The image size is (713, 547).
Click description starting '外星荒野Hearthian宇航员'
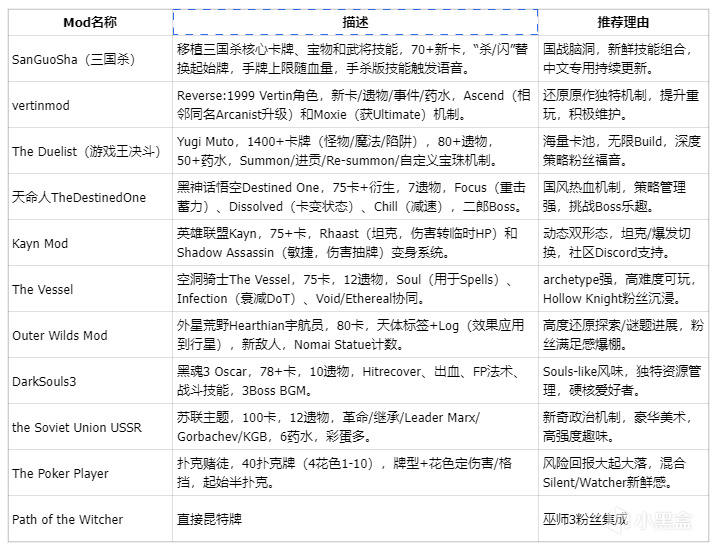click(355, 335)
